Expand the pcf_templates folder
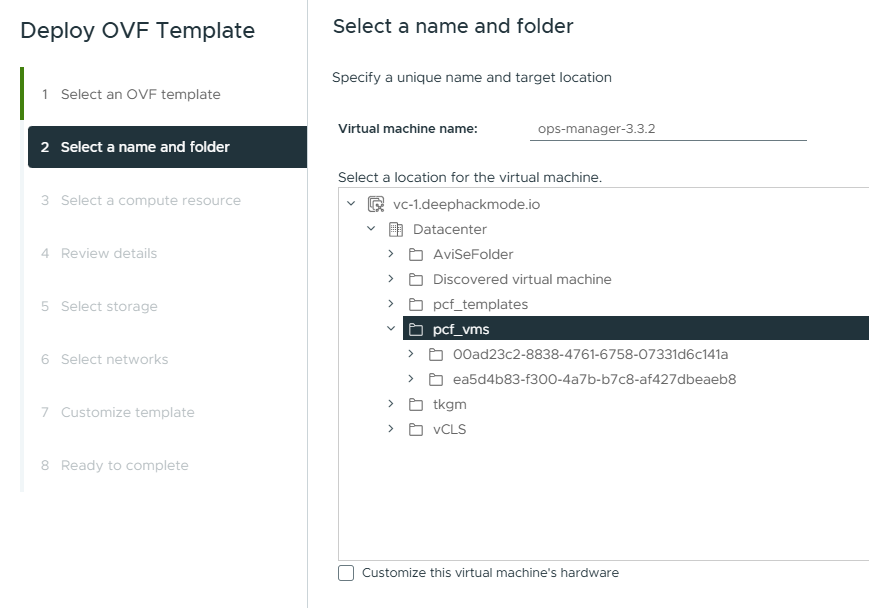Screen dimensions: 869x608 click(x=391, y=303)
